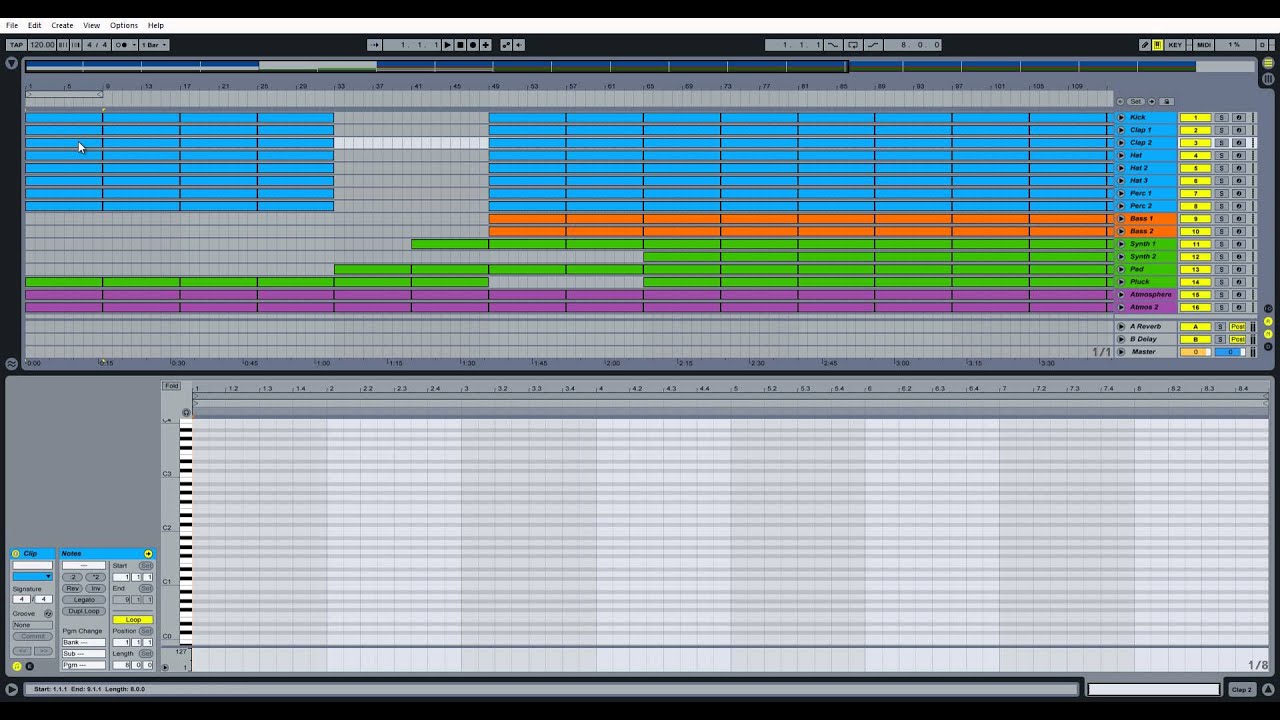Click the Commit groove button
1280x720 pixels.
(x=32, y=636)
